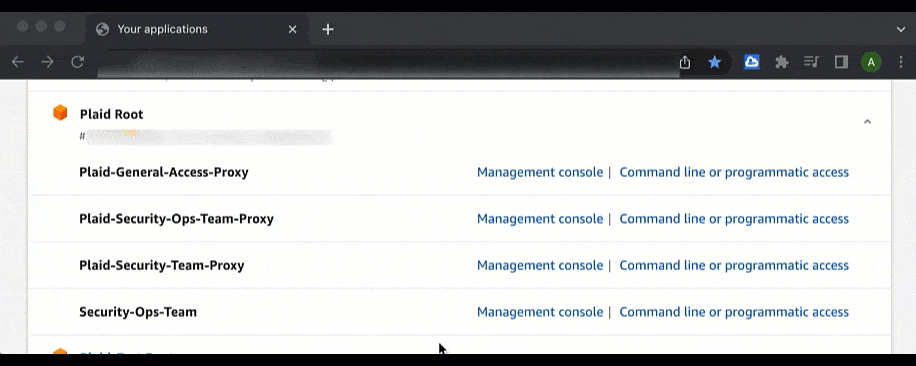Open the Chrome three-dot menu
This screenshot has width=916, height=366.
(901, 62)
